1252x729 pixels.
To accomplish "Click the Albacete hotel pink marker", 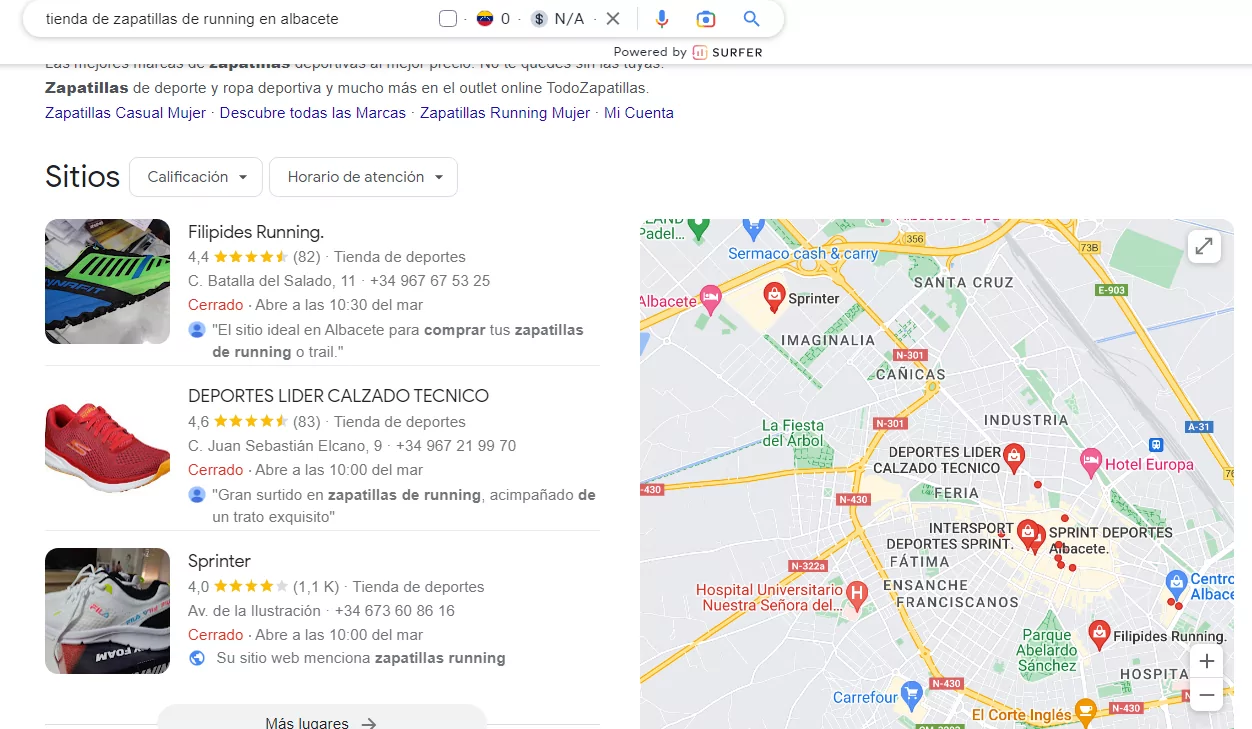I will 711,297.
